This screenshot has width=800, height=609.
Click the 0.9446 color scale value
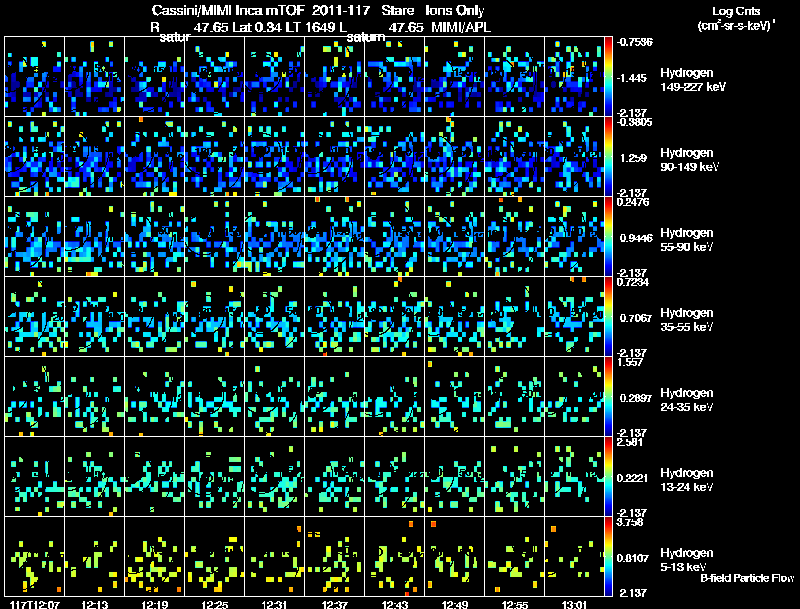coord(636,238)
